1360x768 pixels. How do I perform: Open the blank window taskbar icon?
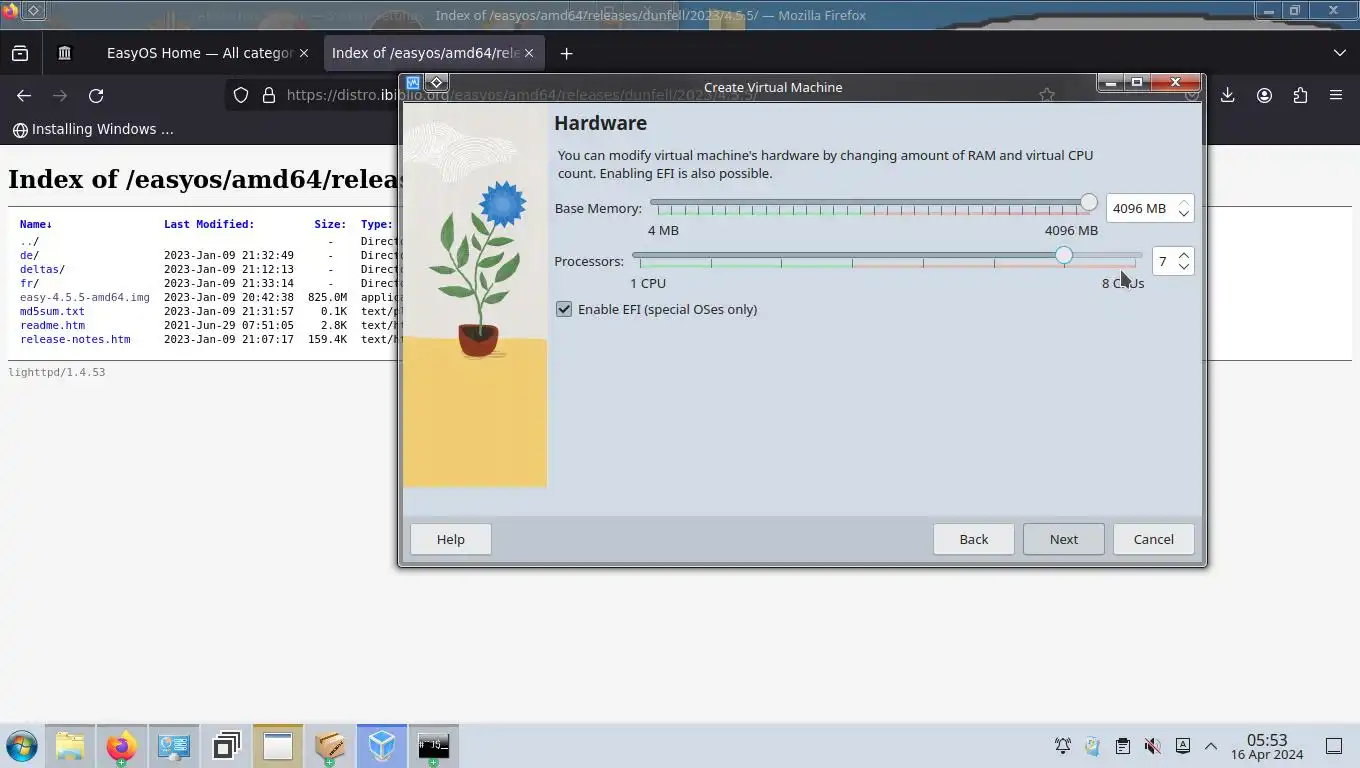pyautogui.click(x=278, y=746)
